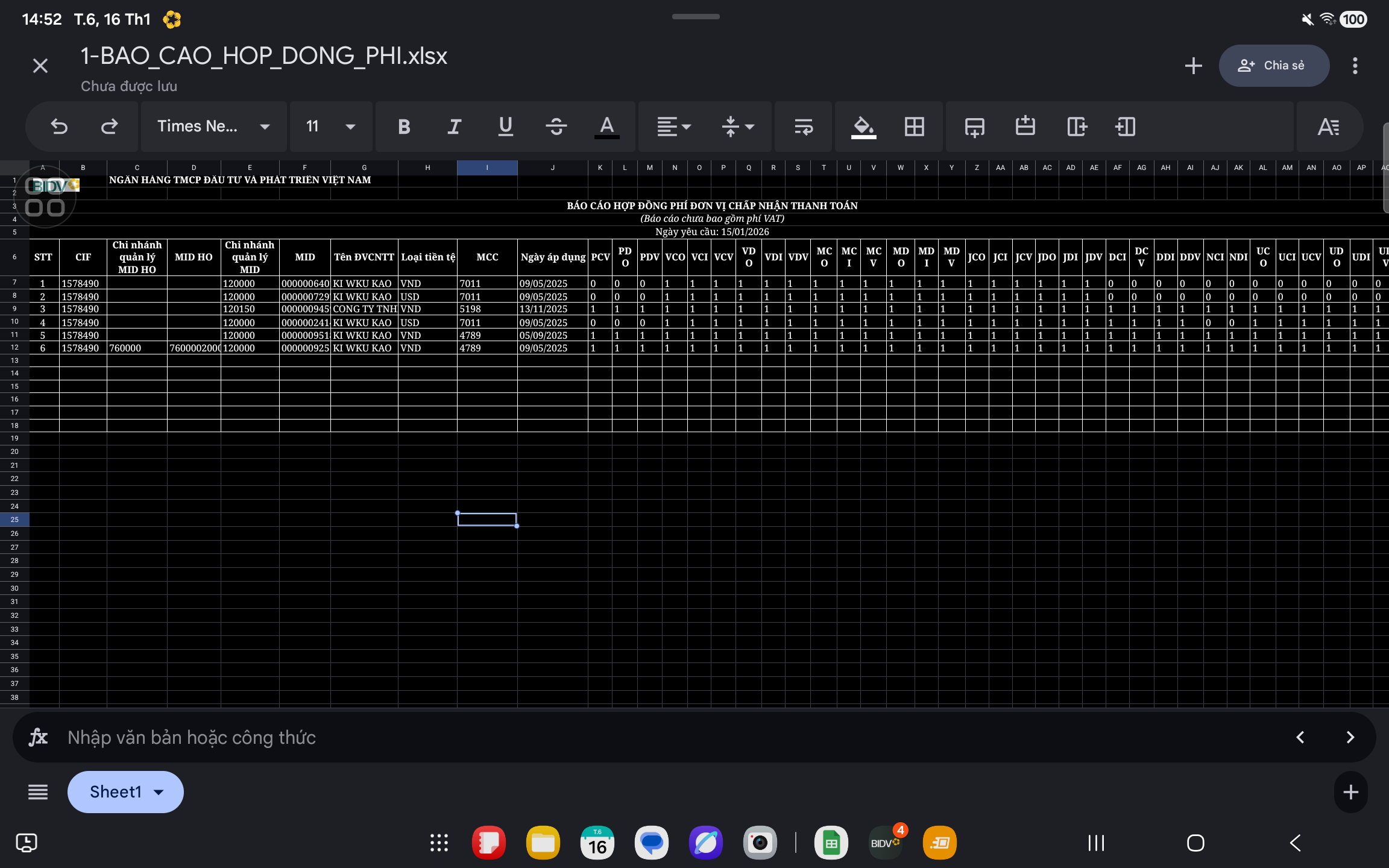Toggle strikethrough formatting

click(556, 127)
